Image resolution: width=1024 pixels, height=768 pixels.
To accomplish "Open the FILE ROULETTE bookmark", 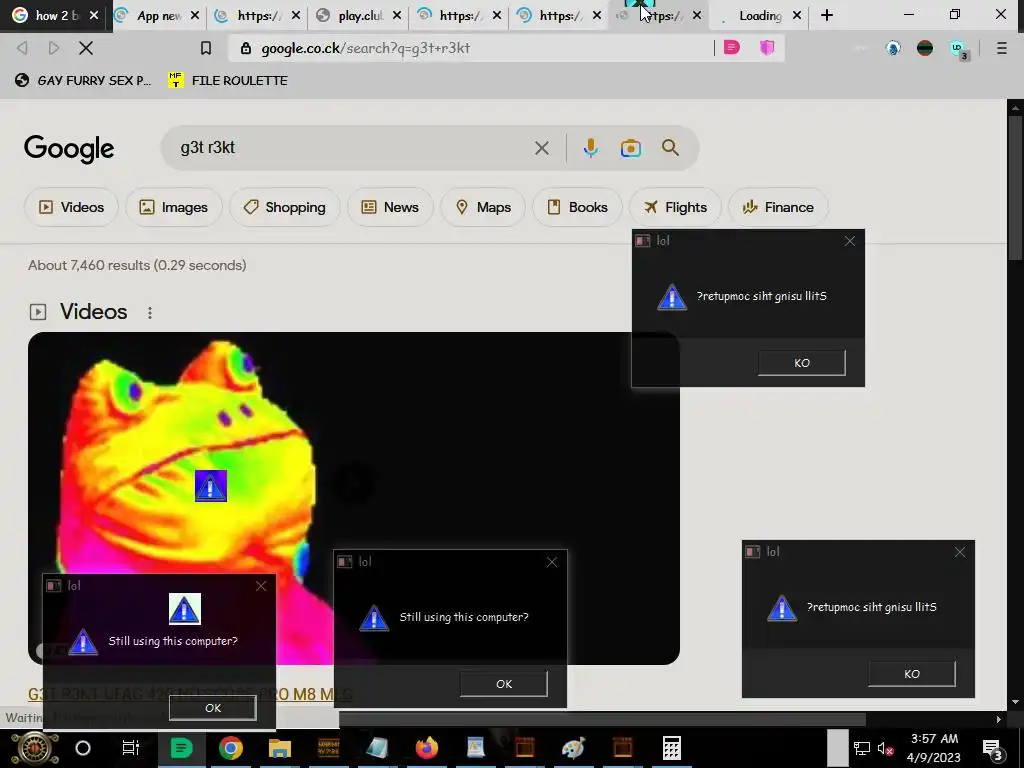I will pos(228,80).
